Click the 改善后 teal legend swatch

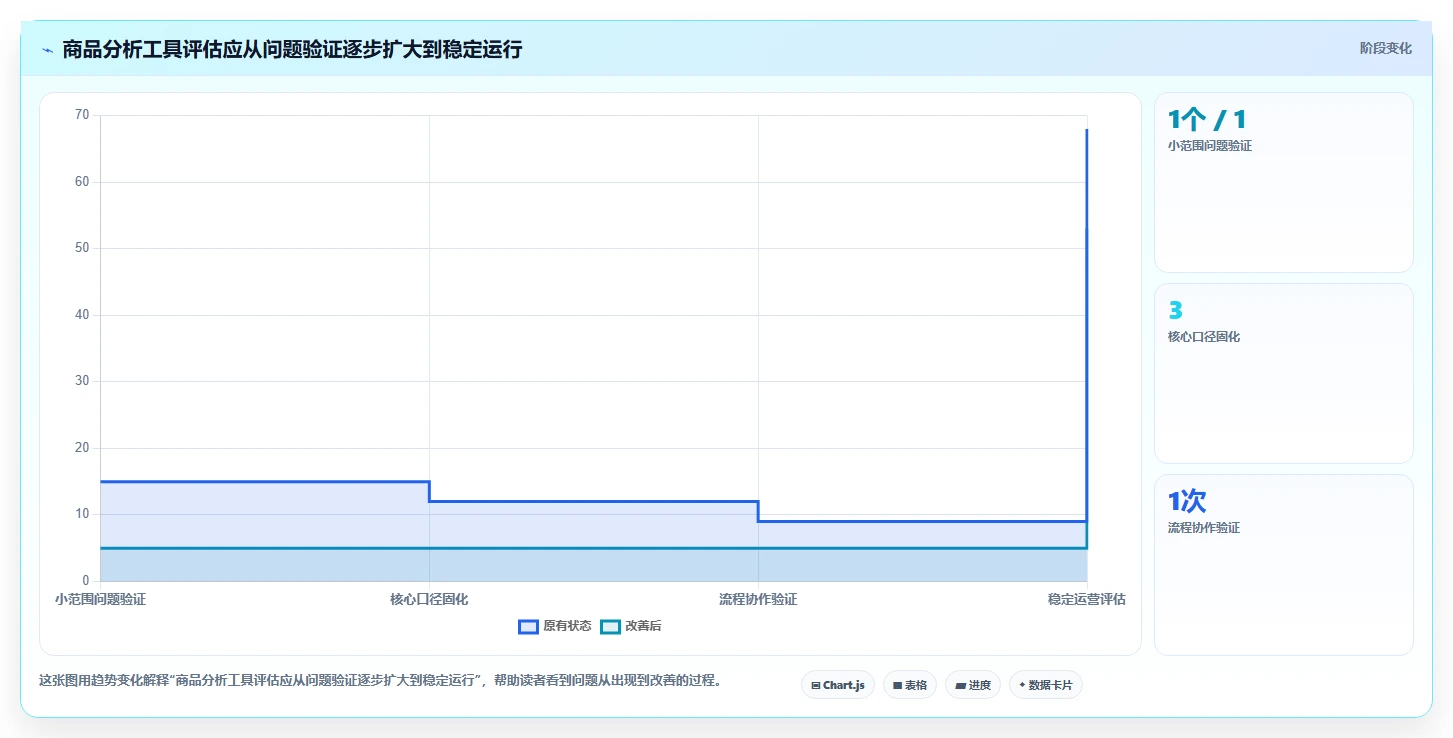[610, 626]
